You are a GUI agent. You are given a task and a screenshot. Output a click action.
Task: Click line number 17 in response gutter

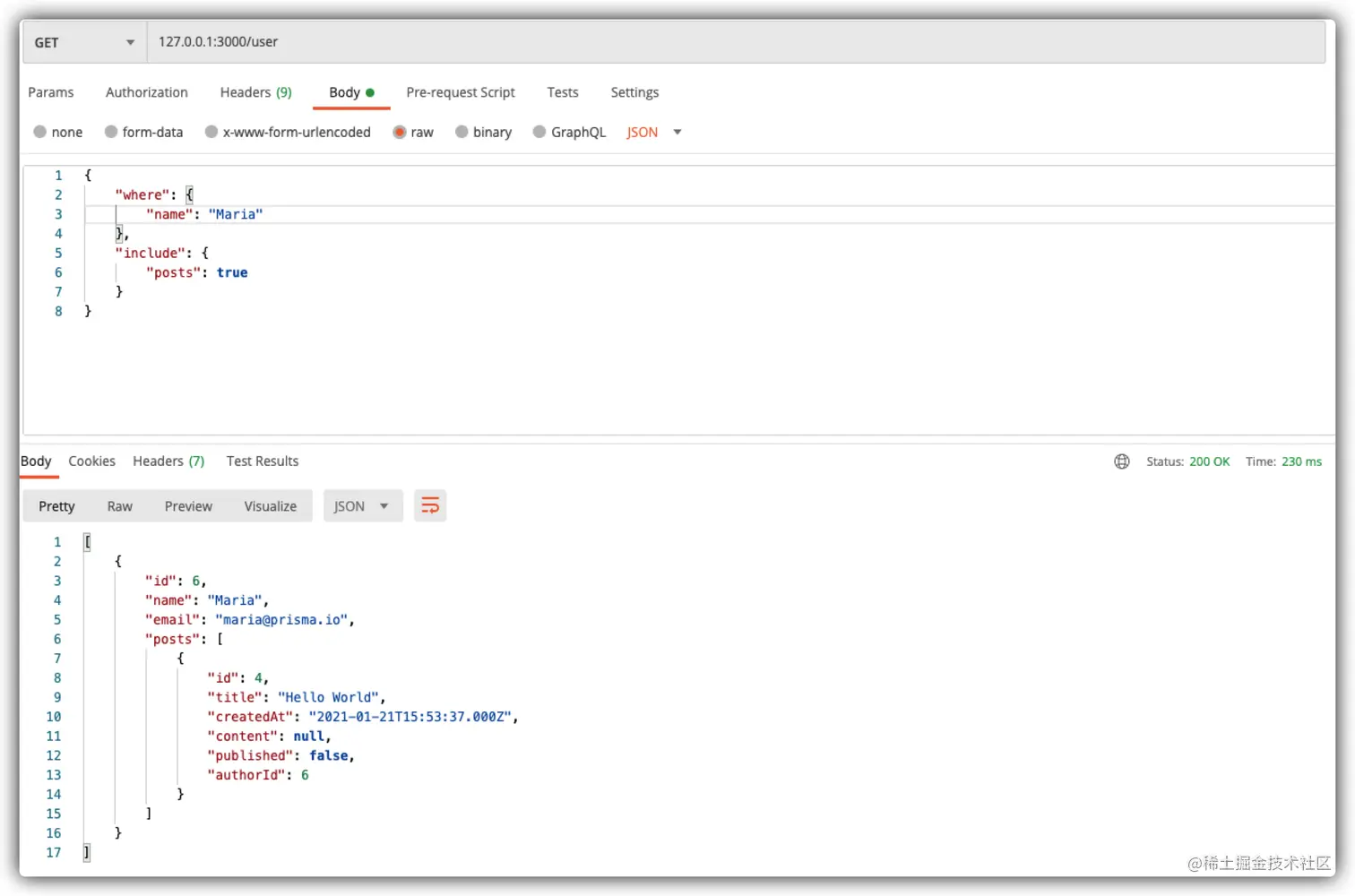54,852
